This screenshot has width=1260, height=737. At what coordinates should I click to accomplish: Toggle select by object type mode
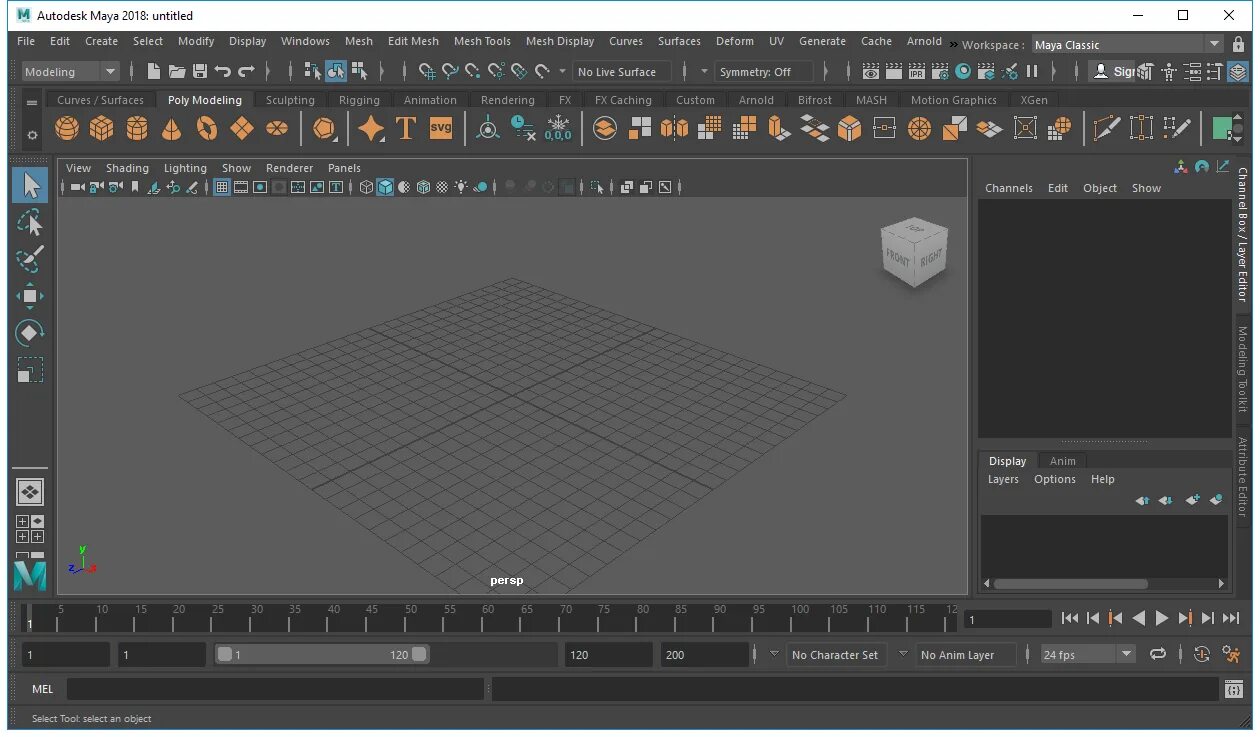coord(336,71)
